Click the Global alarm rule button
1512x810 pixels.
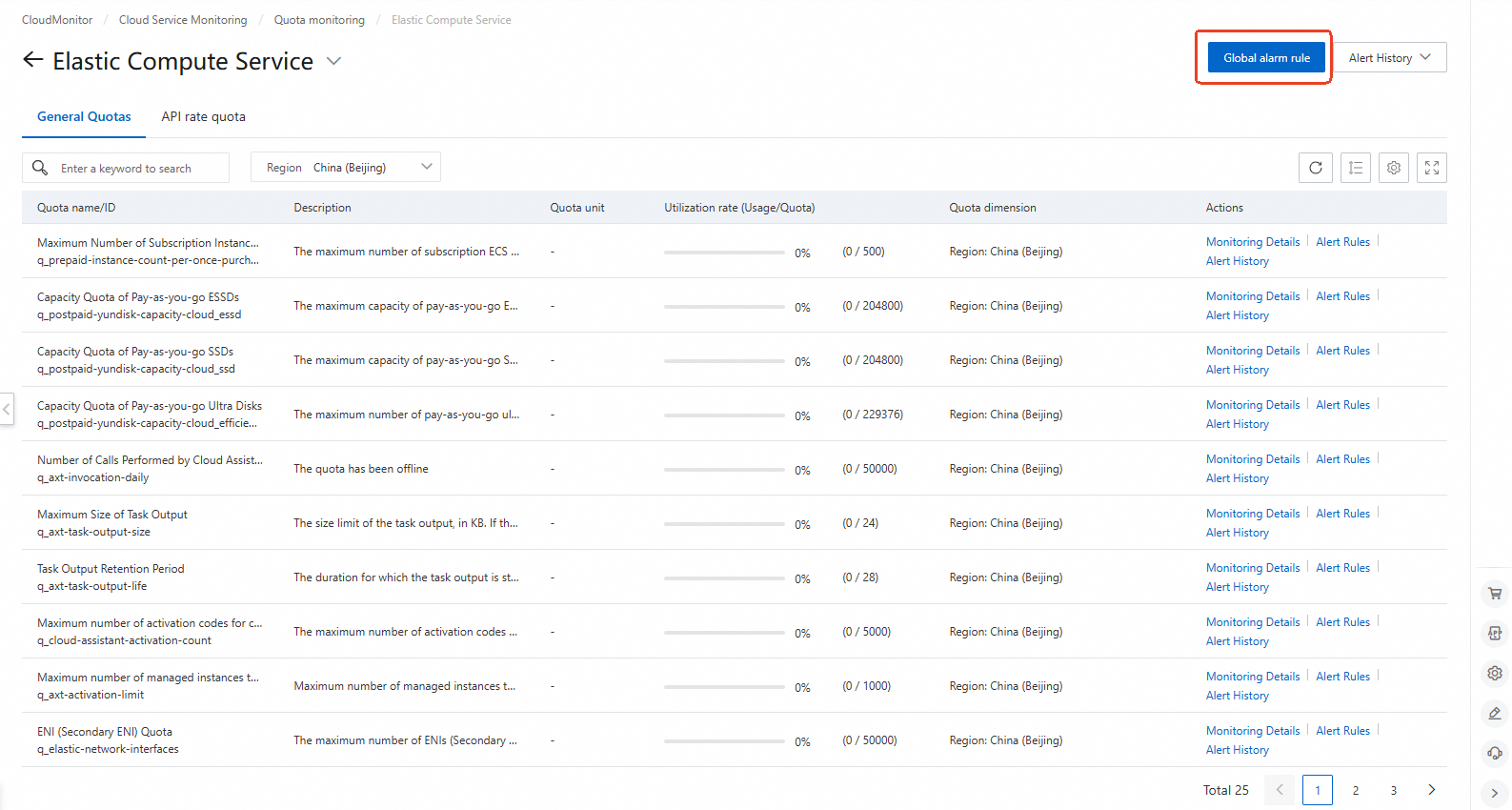point(1267,57)
